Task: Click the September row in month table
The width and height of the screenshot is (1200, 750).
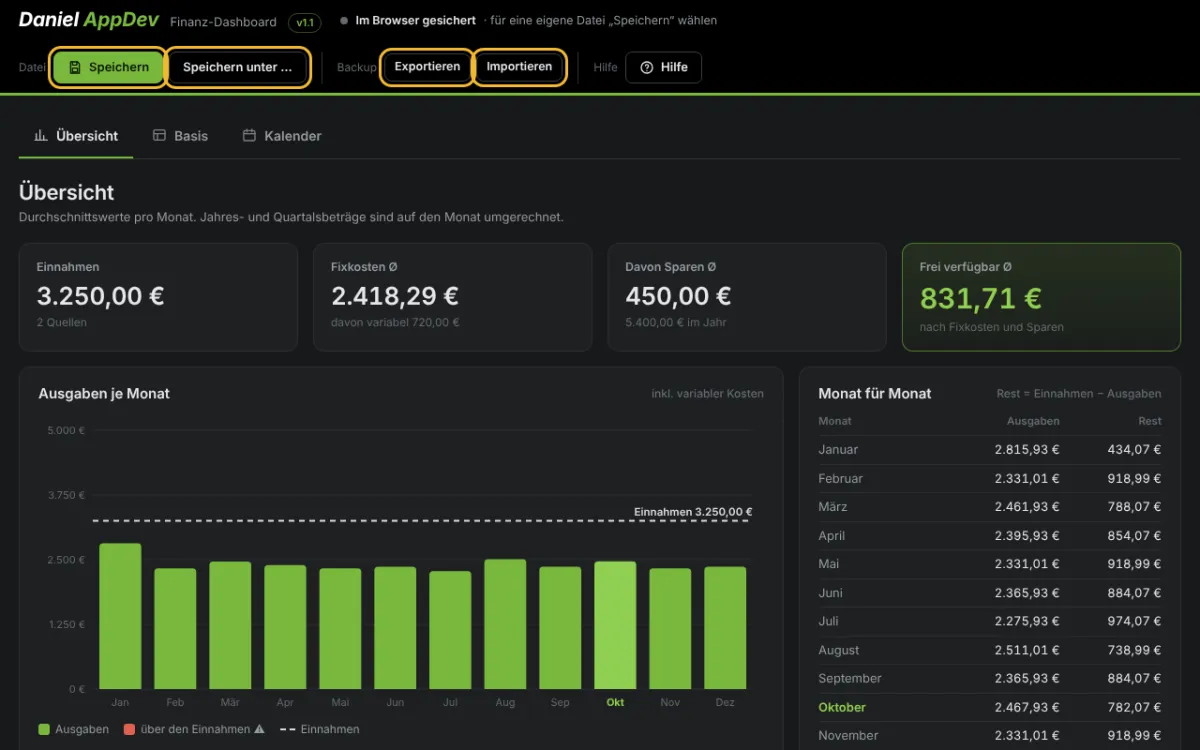Action: click(990, 678)
